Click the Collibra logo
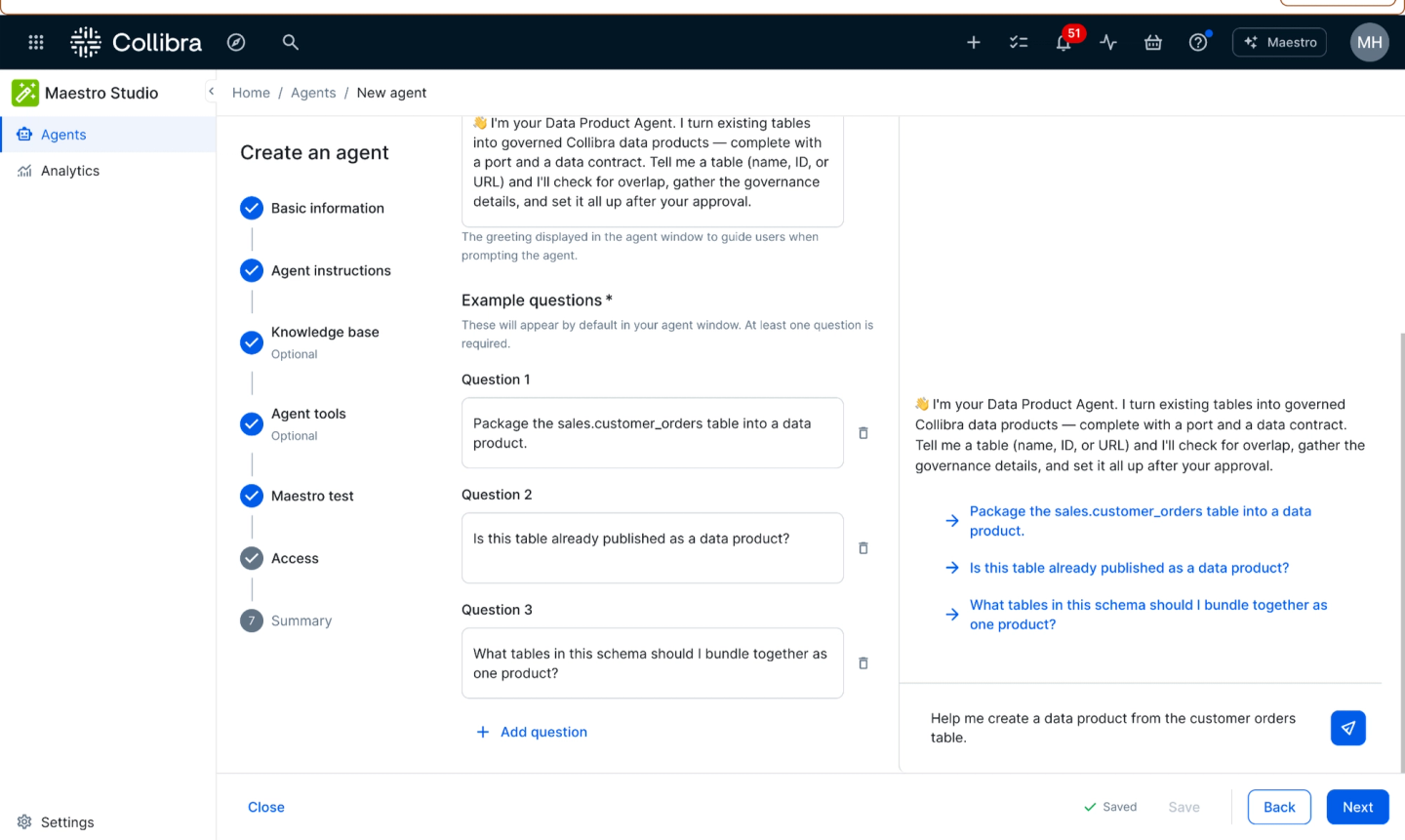The image size is (1405, 840). tap(137, 42)
